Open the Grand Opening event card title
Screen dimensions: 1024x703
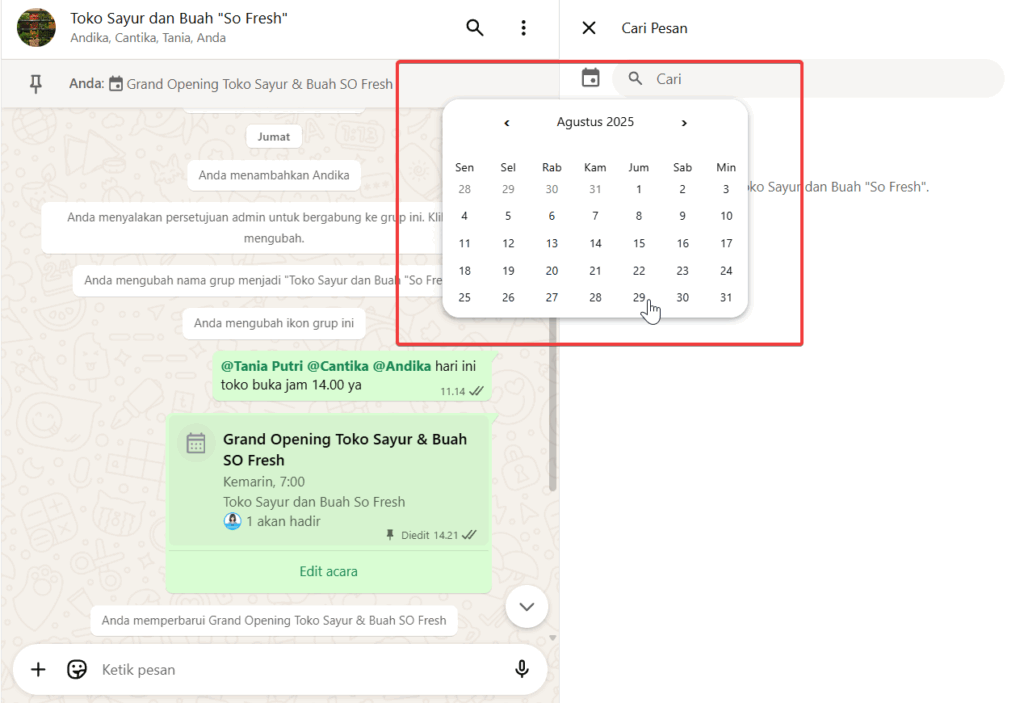(x=344, y=450)
